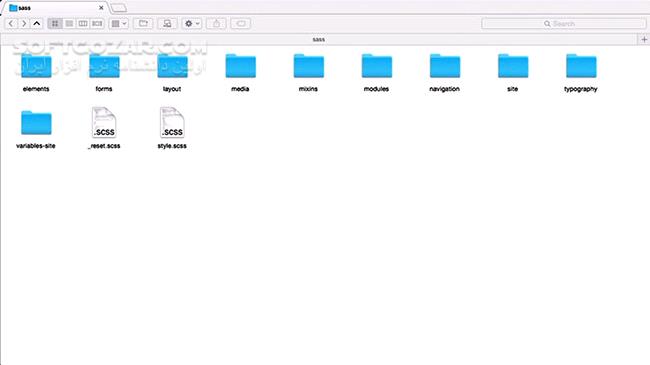Navigate up to the enclosing folder
The width and height of the screenshot is (650, 365).
coord(37,24)
